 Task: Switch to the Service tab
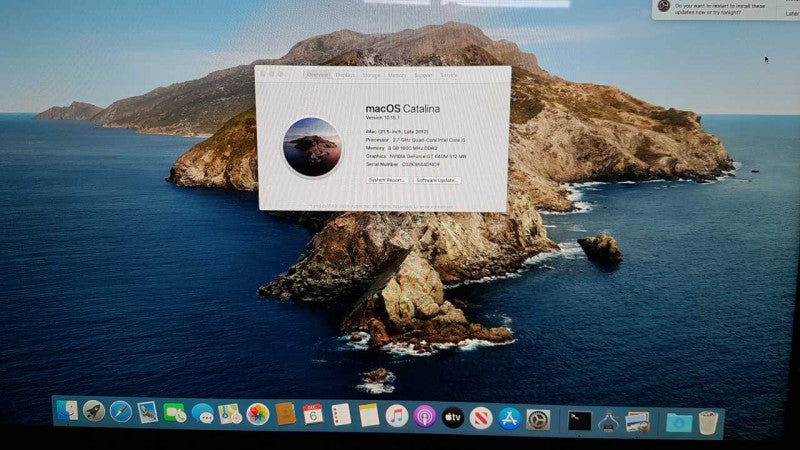tap(448, 75)
